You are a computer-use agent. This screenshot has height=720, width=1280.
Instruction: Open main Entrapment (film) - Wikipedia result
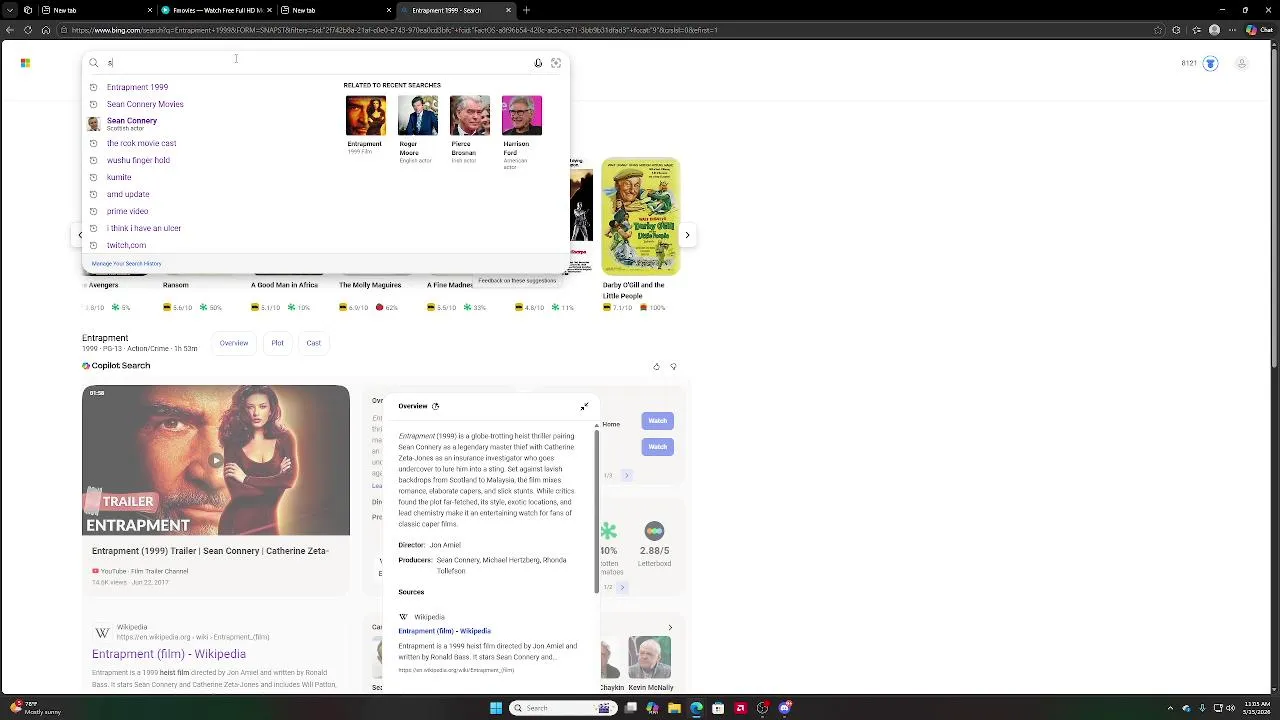click(x=169, y=654)
